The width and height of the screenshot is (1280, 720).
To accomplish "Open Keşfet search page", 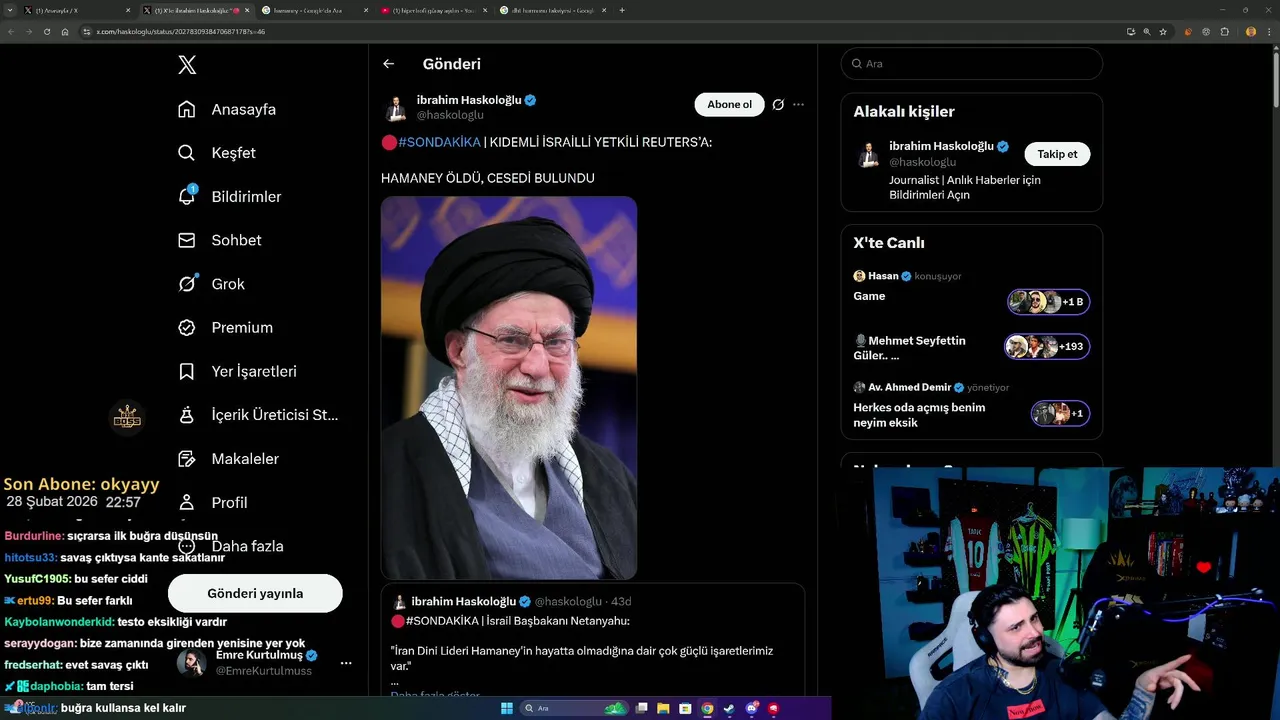I will point(216,153).
